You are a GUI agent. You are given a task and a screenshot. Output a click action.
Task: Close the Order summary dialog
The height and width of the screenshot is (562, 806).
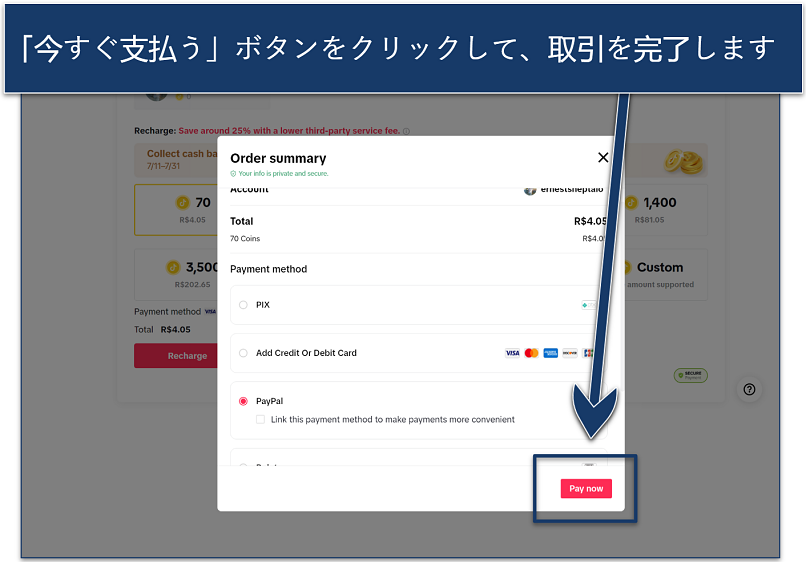pyautogui.click(x=603, y=157)
